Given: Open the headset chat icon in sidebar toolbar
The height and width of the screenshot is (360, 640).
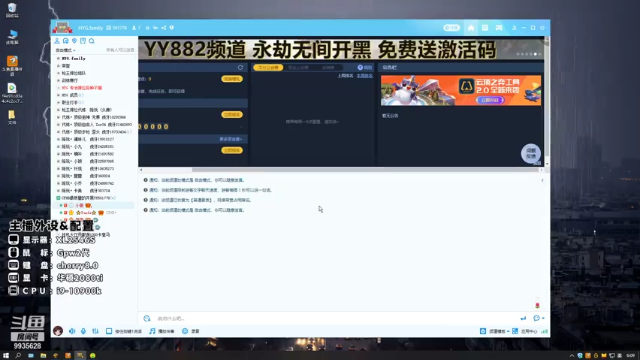Looking at the screenshot, I should click(65, 41).
